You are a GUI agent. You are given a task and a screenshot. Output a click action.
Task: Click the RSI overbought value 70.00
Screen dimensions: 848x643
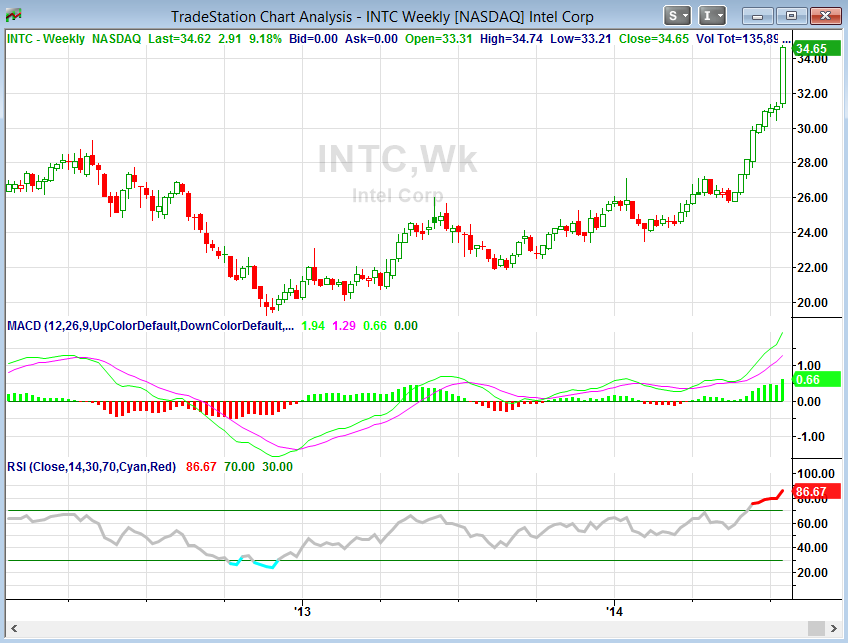coord(239,466)
